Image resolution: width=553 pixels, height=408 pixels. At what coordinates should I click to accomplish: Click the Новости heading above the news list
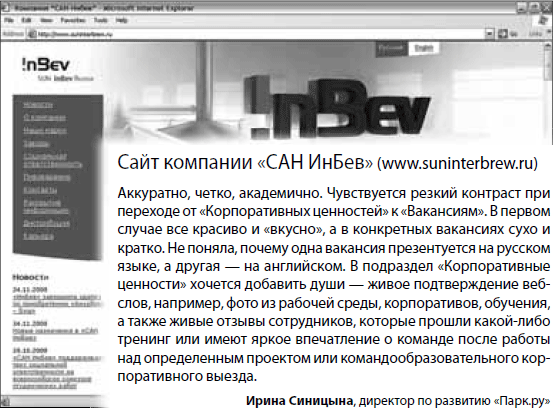pyautogui.click(x=30, y=277)
